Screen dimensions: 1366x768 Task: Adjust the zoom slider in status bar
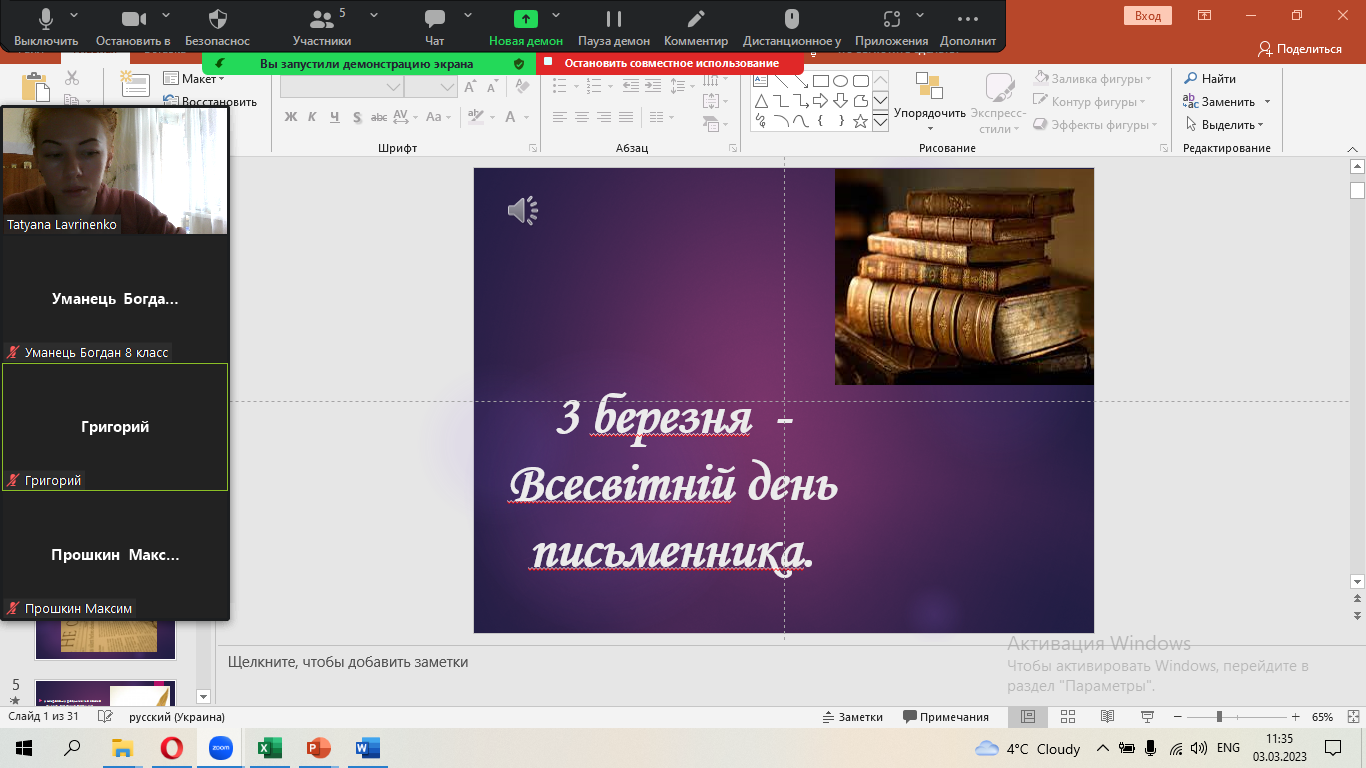click(x=1219, y=717)
